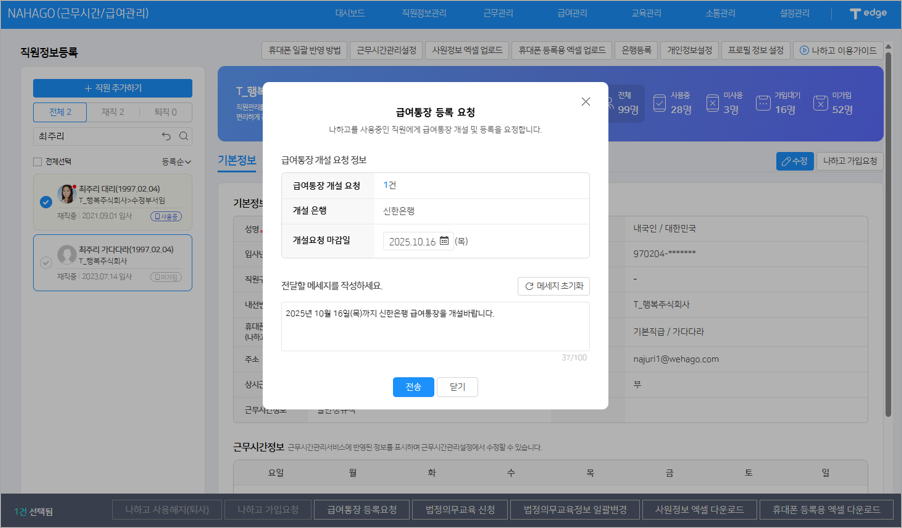This screenshot has height=528, width=902.
Task: Open the calendar picker for 개설요청 마감일
Action: (444, 241)
